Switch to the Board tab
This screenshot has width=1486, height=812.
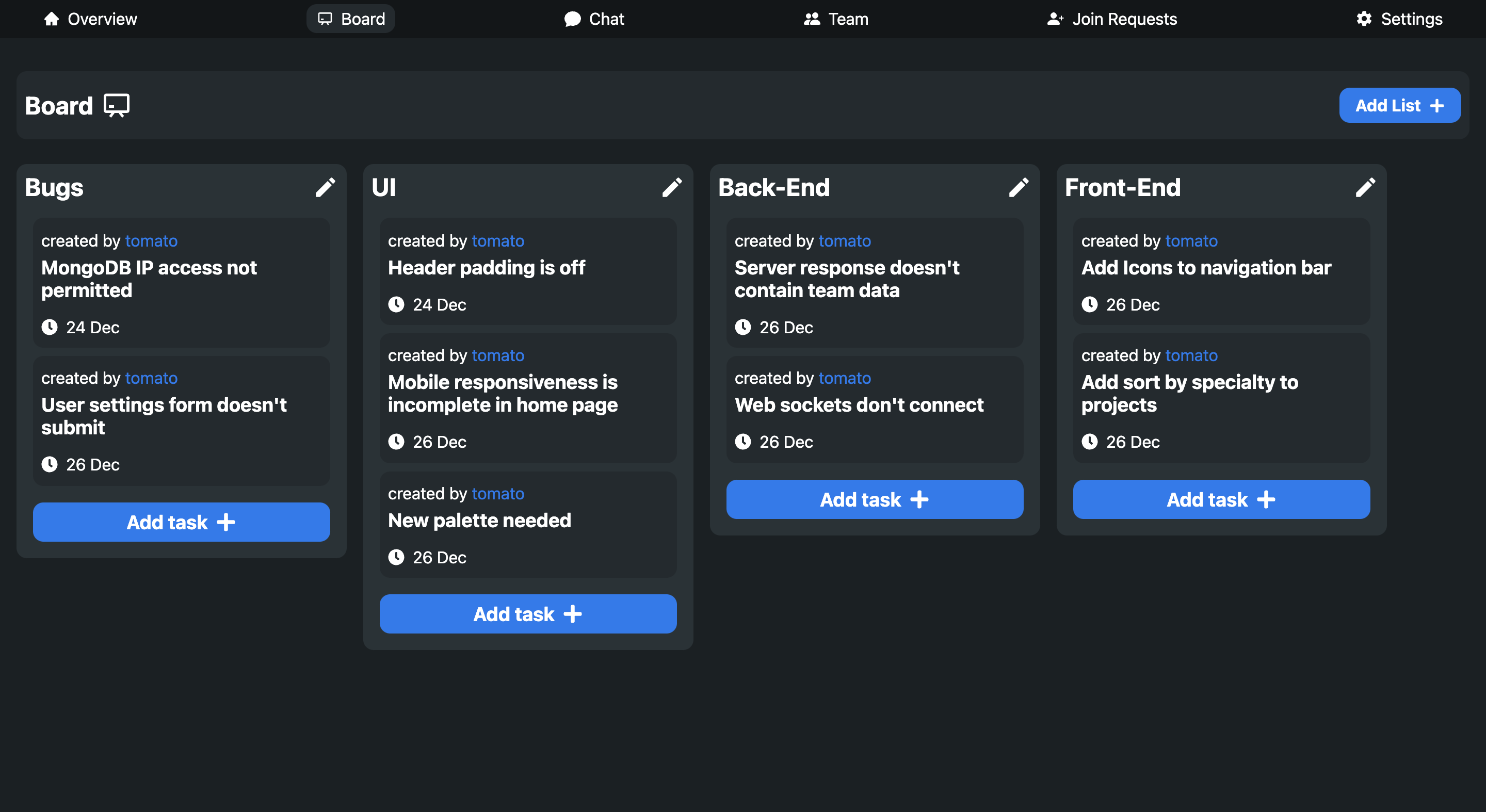click(351, 19)
